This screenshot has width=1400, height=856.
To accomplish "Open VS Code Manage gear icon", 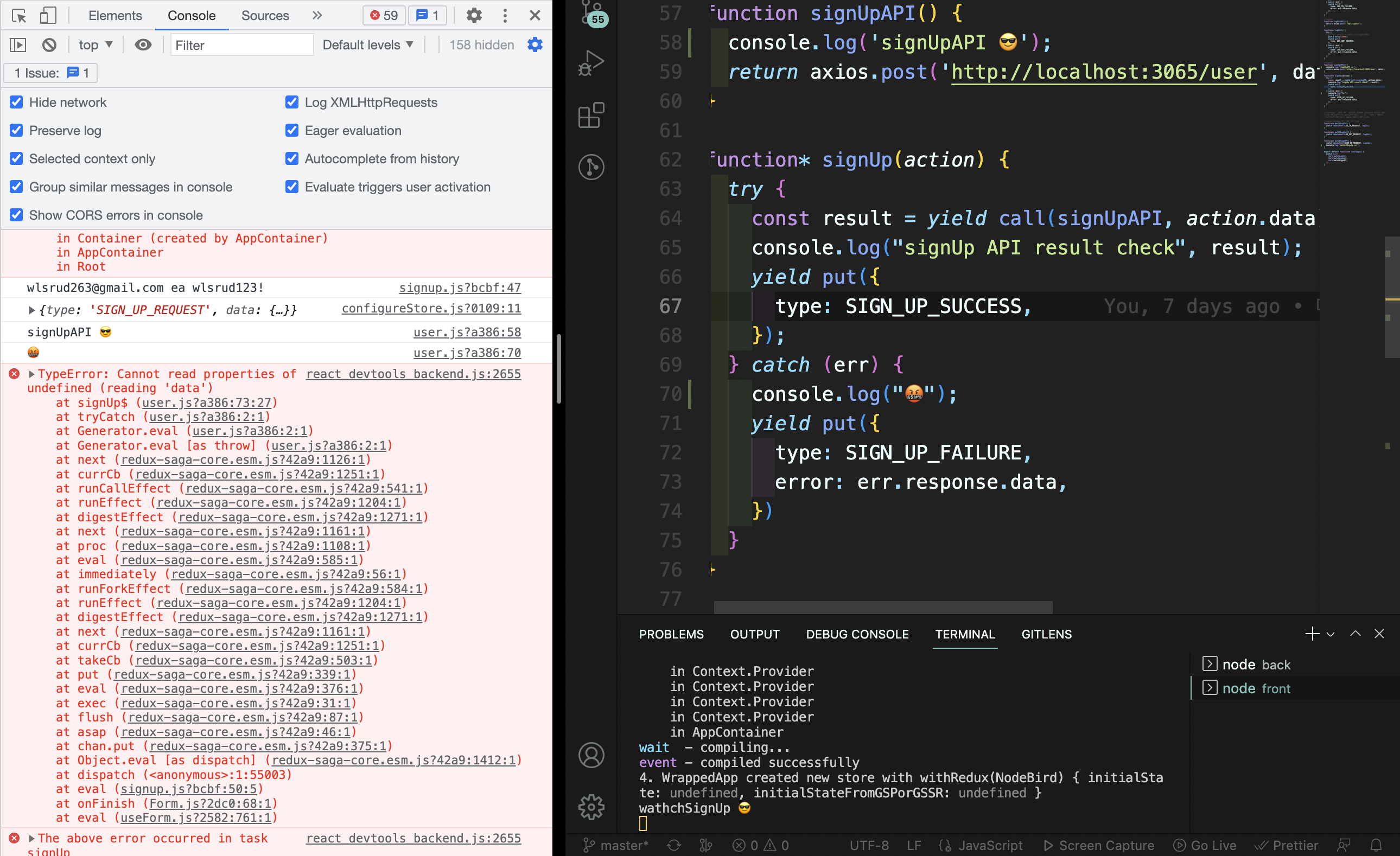I will click(591, 807).
